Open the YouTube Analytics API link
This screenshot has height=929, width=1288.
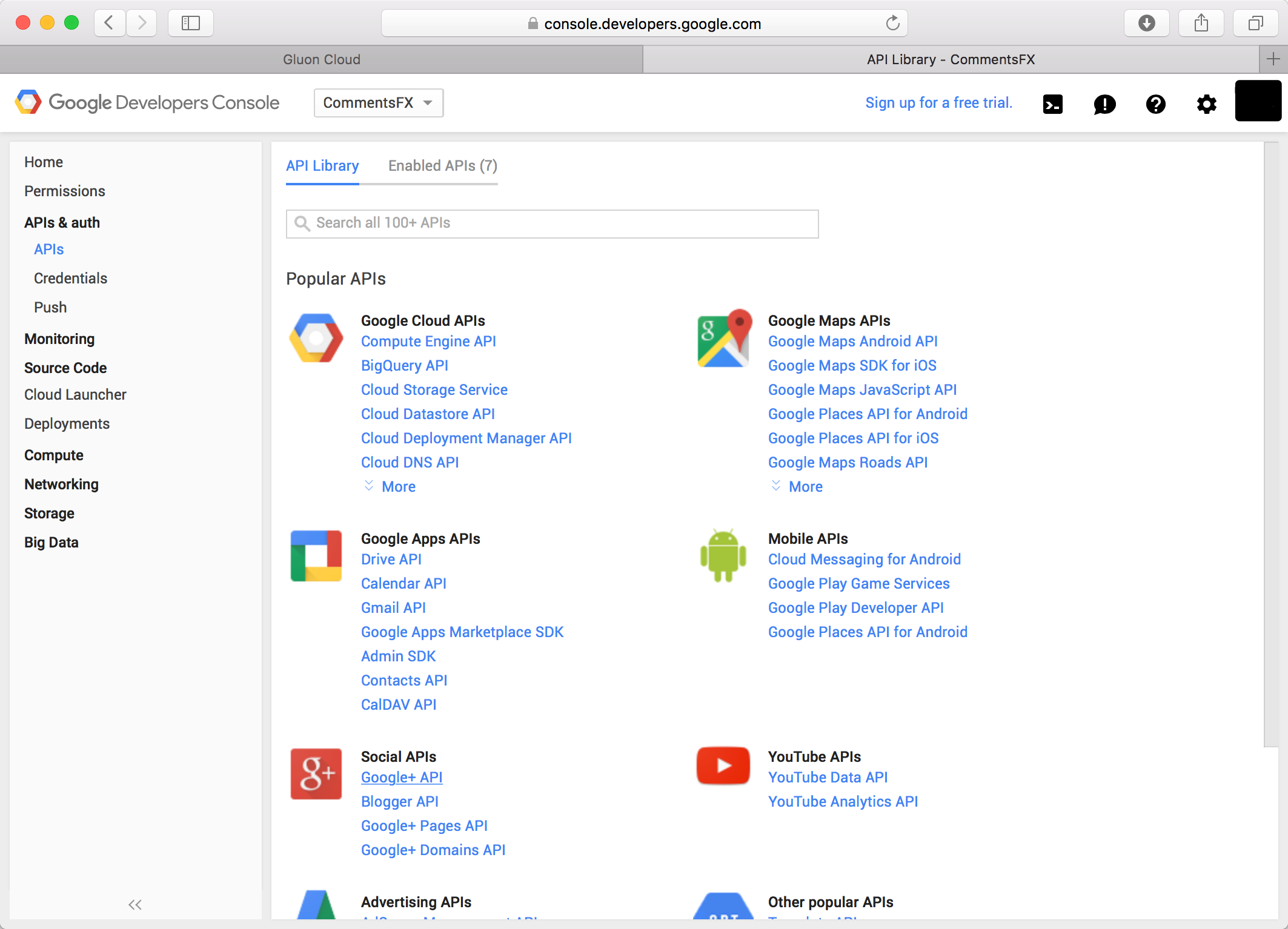843,801
